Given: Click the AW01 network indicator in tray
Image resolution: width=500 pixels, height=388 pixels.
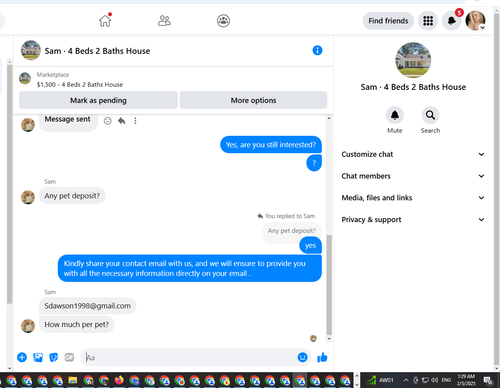Looking at the screenshot, I should tap(380, 380).
